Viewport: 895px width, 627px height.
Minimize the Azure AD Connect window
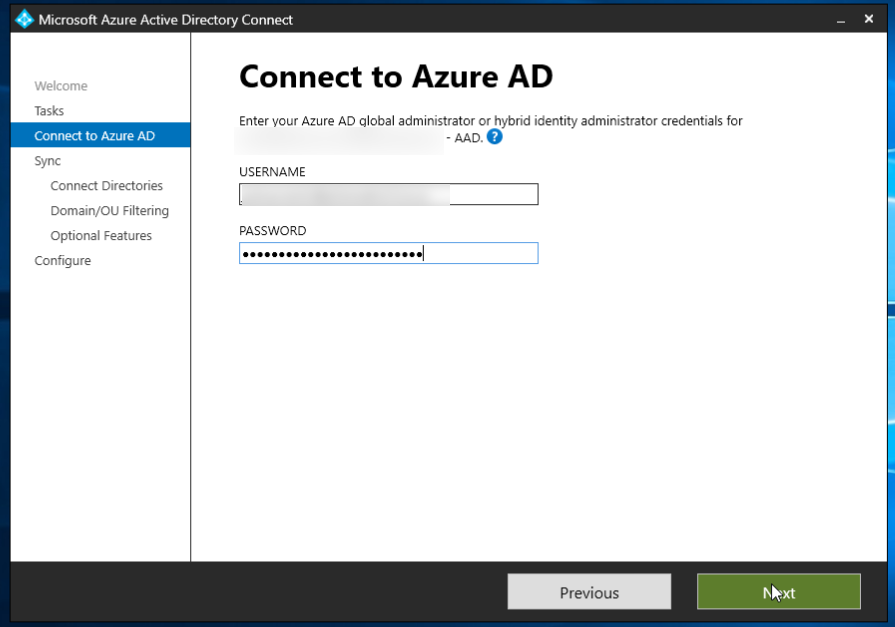[840, 19]
